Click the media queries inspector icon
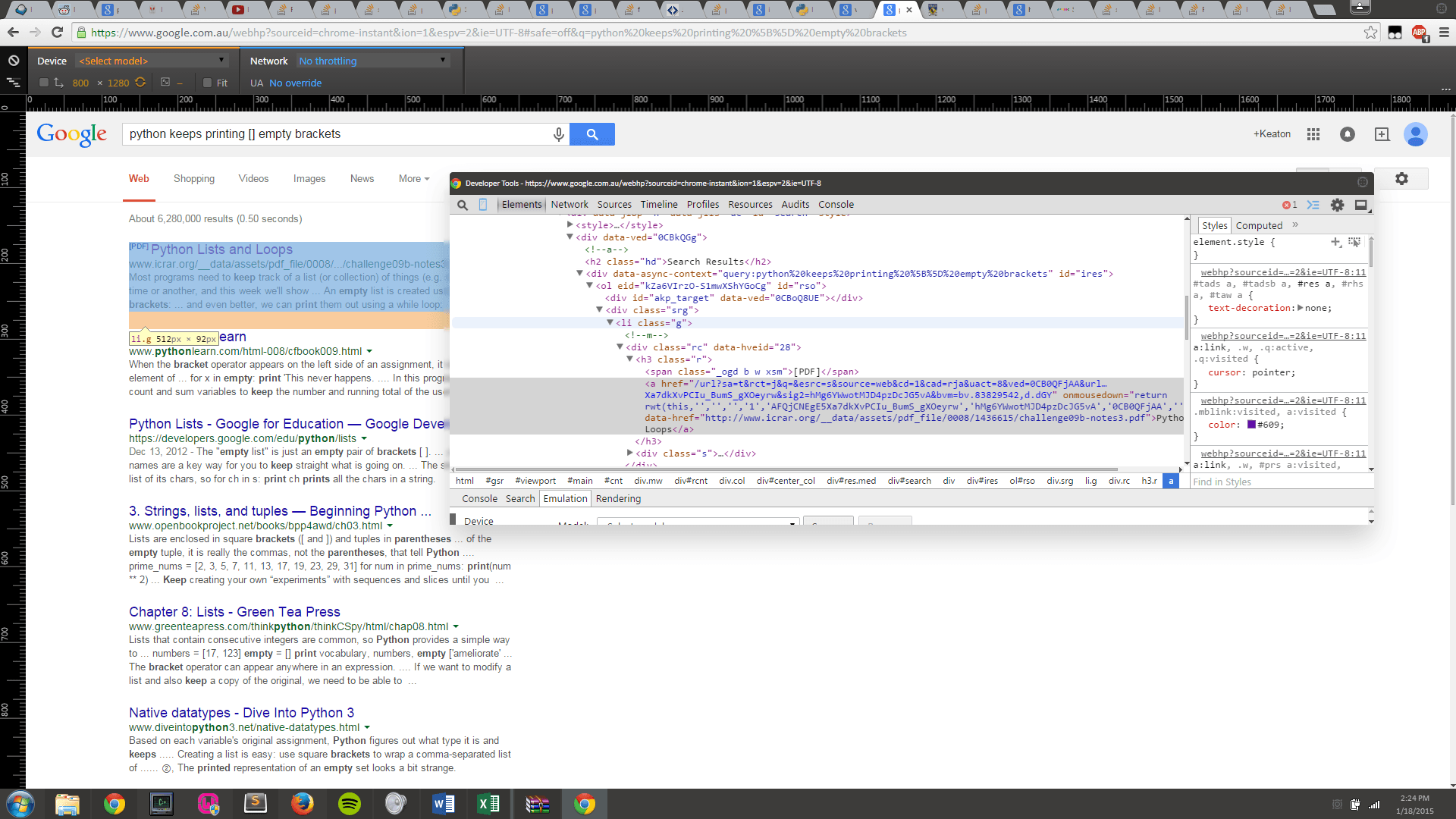Viewport: 1456px width, 819px height. 14,82
